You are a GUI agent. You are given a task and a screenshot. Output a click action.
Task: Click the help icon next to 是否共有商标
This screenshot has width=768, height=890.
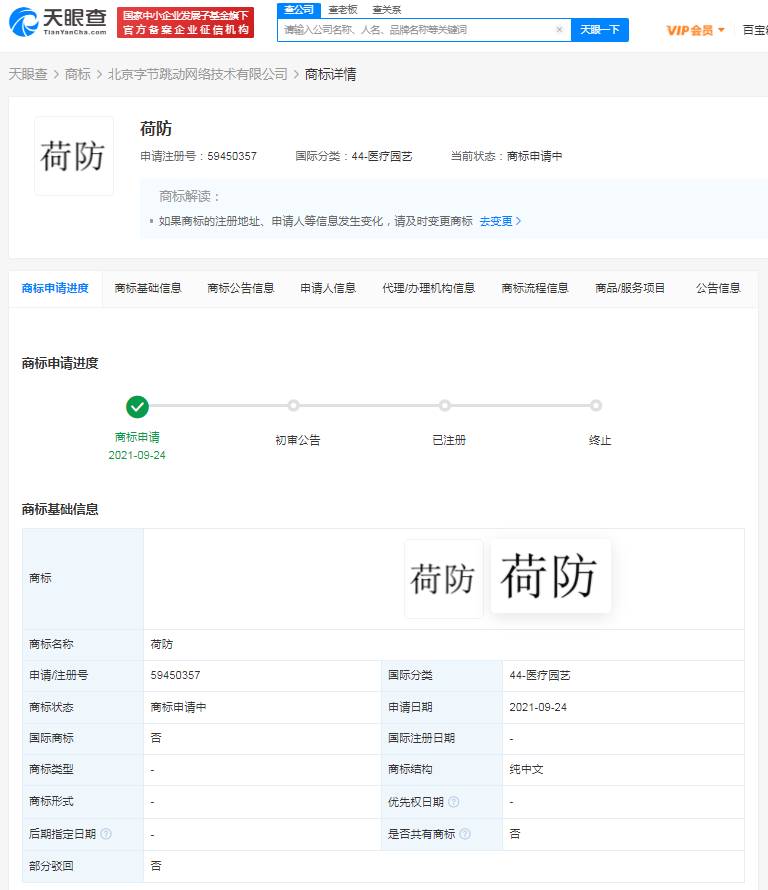[x=465, y=834]
